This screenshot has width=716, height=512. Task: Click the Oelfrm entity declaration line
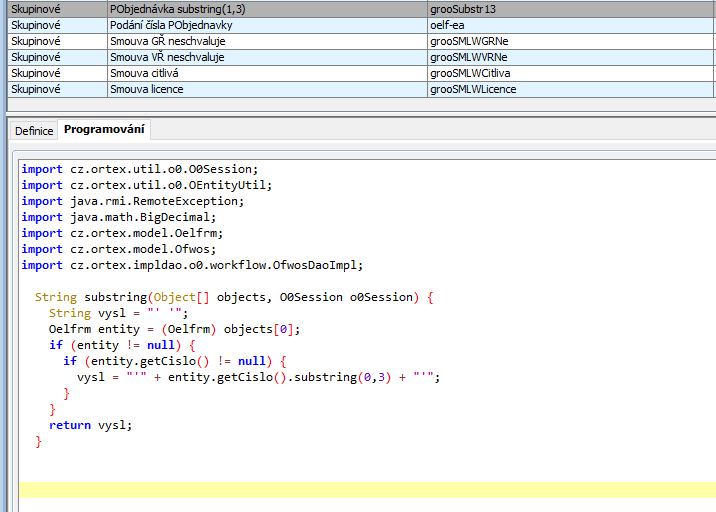174,329
